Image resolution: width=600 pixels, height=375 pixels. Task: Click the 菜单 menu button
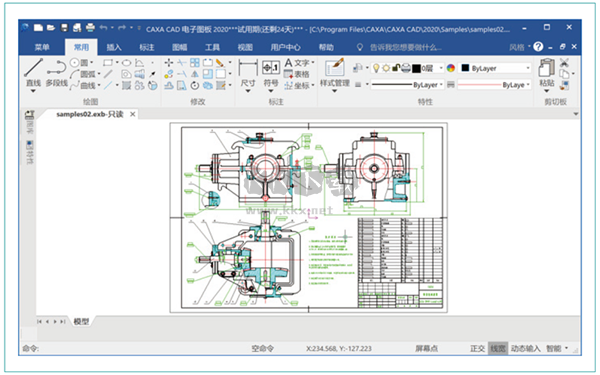pyautogui.click(x=42, y=47)
